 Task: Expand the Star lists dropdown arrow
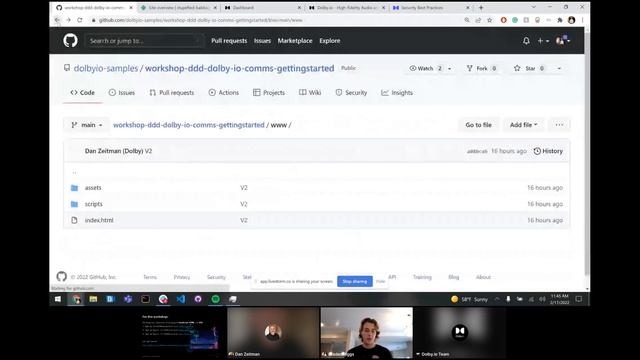coord(559,68)
